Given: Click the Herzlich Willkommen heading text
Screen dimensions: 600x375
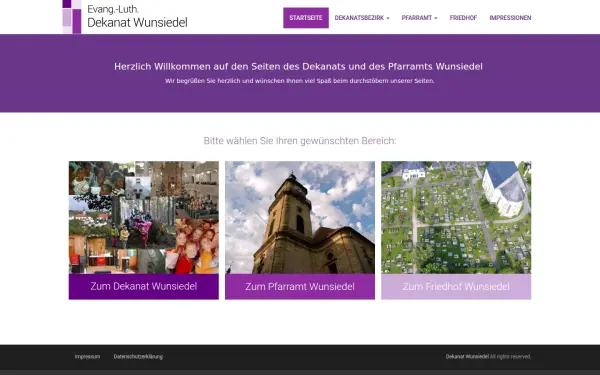Looking at the screenshot, I should (298, 67).
